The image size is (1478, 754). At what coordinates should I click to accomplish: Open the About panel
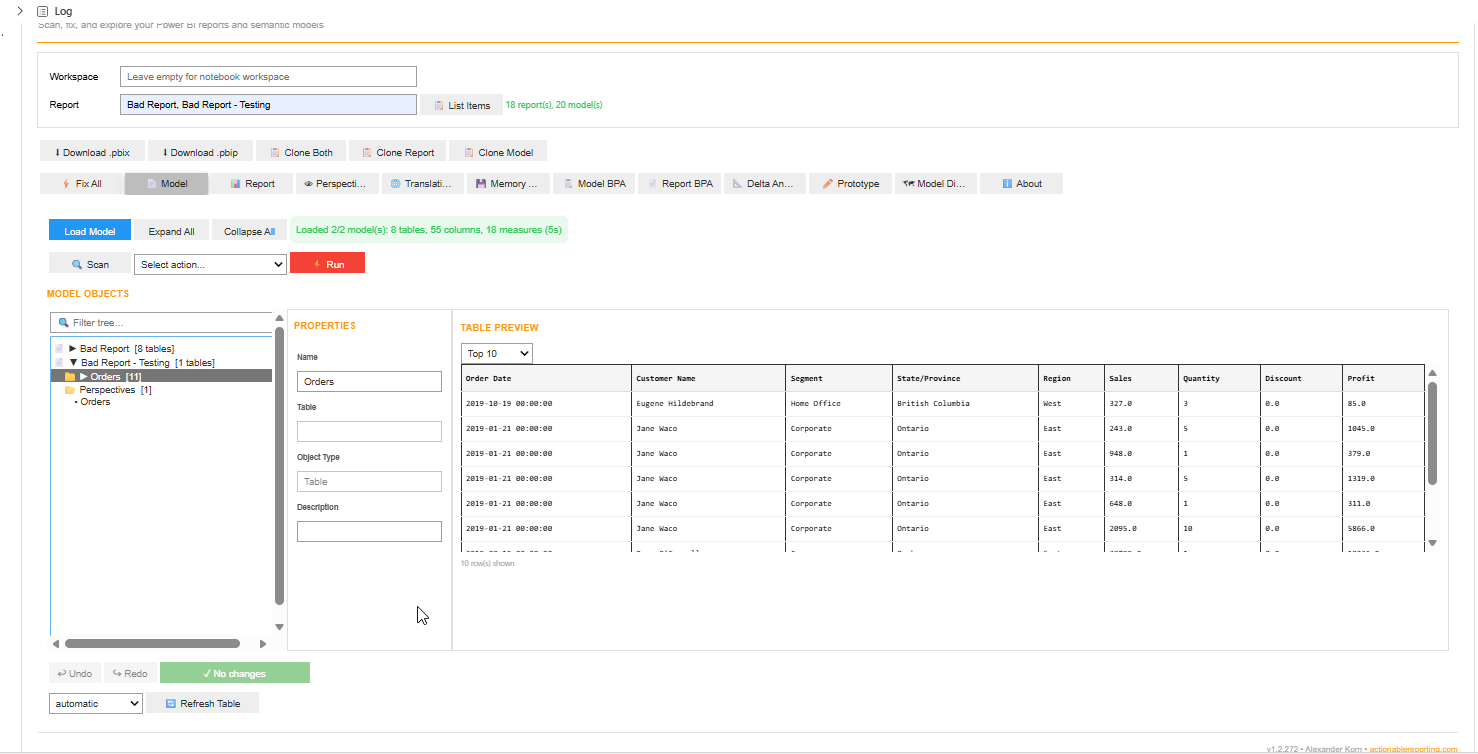pos(1021,183)
